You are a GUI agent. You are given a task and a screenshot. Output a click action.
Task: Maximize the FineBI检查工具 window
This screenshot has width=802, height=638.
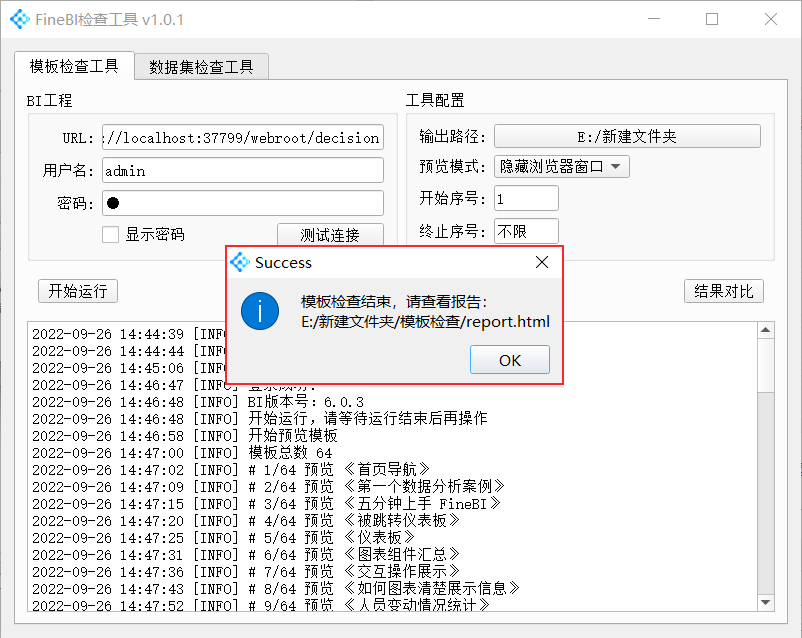click(712, 19)
